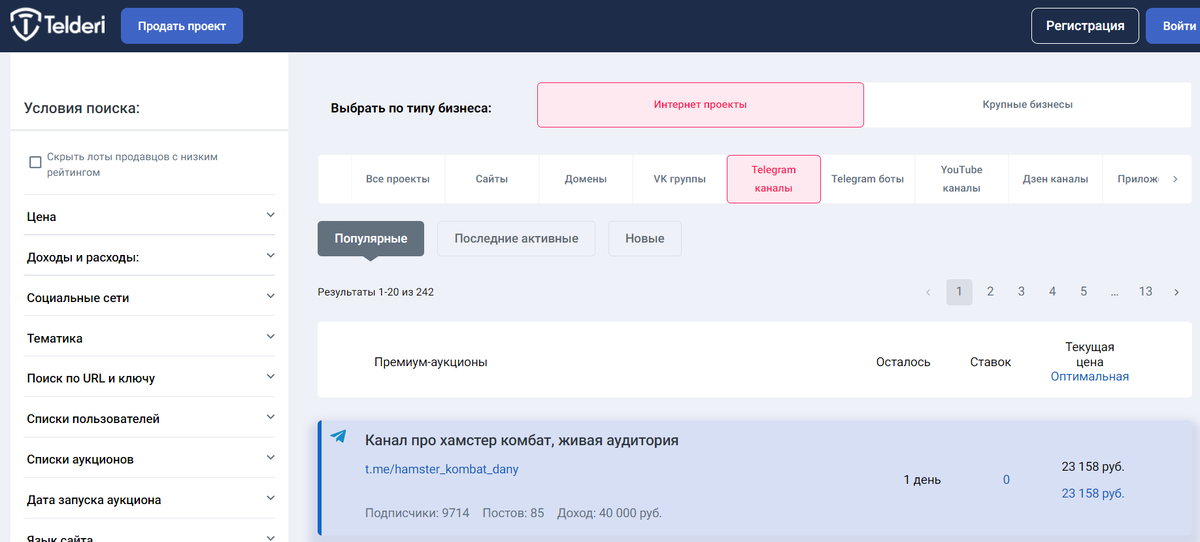This screenshot has height=542, width=1200.
Task: Select the Telegram каналы tab
Action: pos(774,179)
